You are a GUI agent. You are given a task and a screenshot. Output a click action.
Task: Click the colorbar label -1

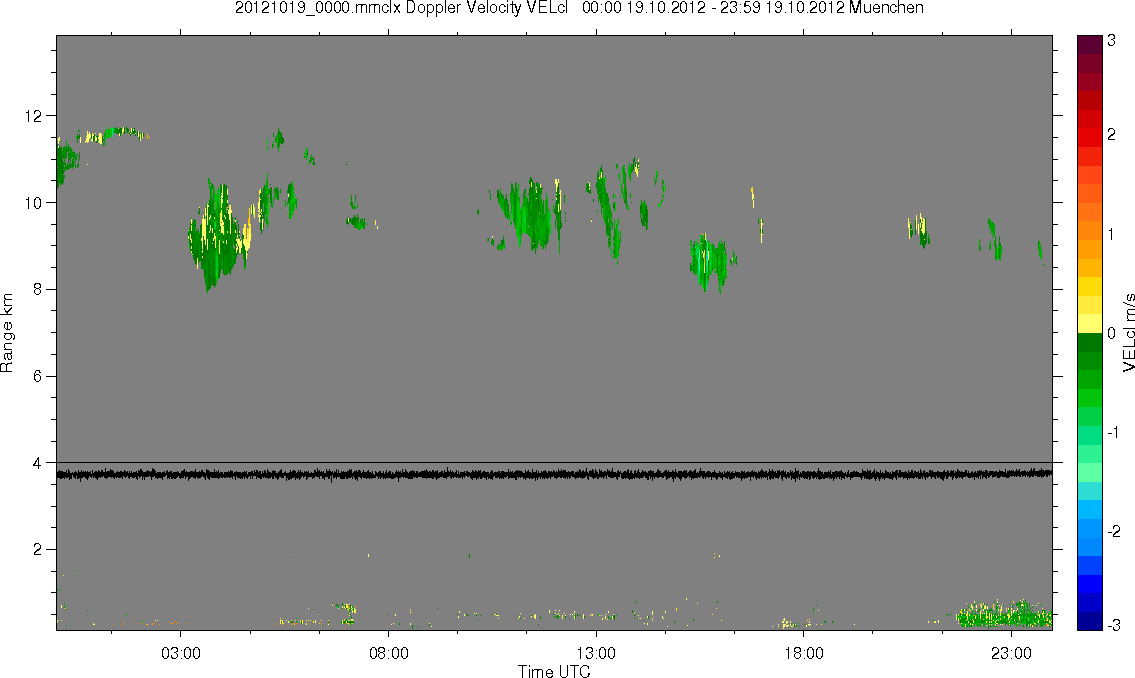[x=1114, y=432]
